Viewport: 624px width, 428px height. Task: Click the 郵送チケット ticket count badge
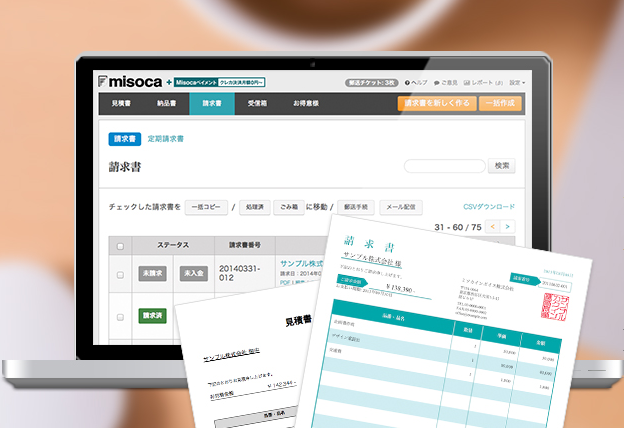(x=371, y=82)
